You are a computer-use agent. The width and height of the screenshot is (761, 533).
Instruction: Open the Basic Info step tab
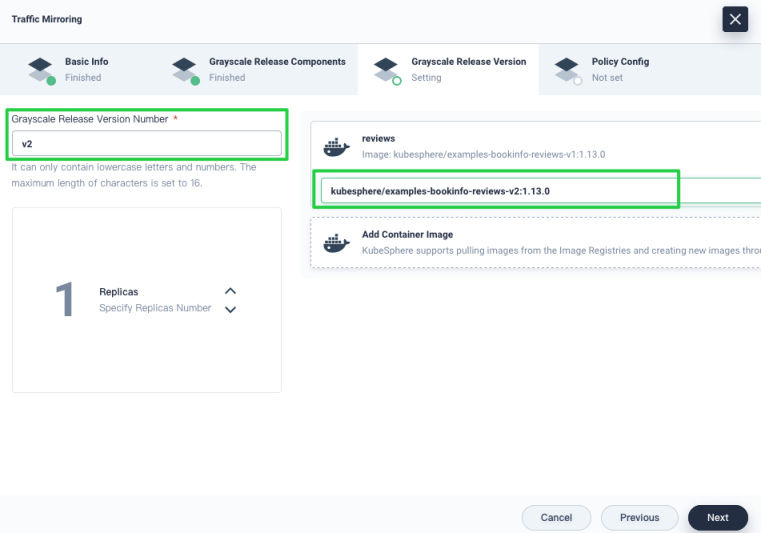pyautogui.click(x=86, y=69)
